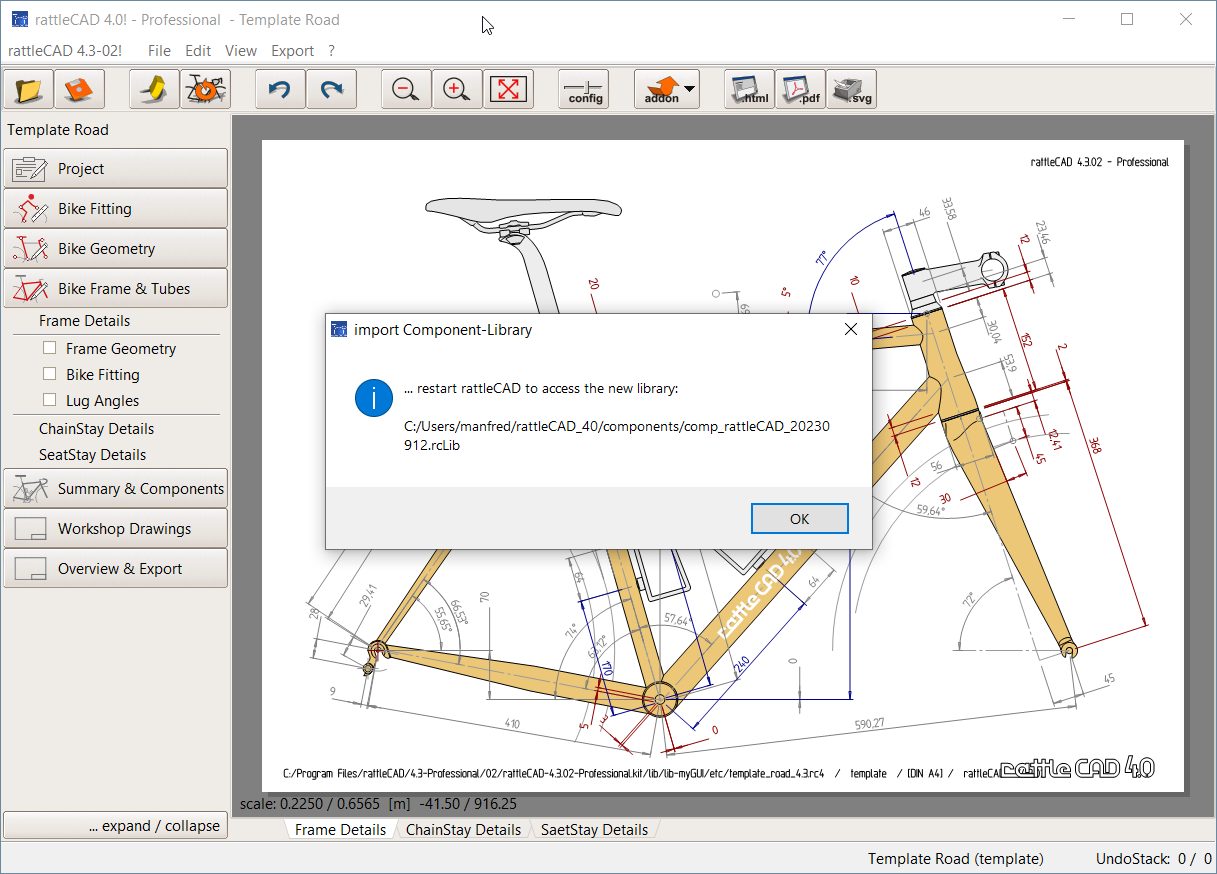Collapse the Bike Frame & Tubes section
The width and height of the screenshot is (1217, 874).
pos(115,288)
